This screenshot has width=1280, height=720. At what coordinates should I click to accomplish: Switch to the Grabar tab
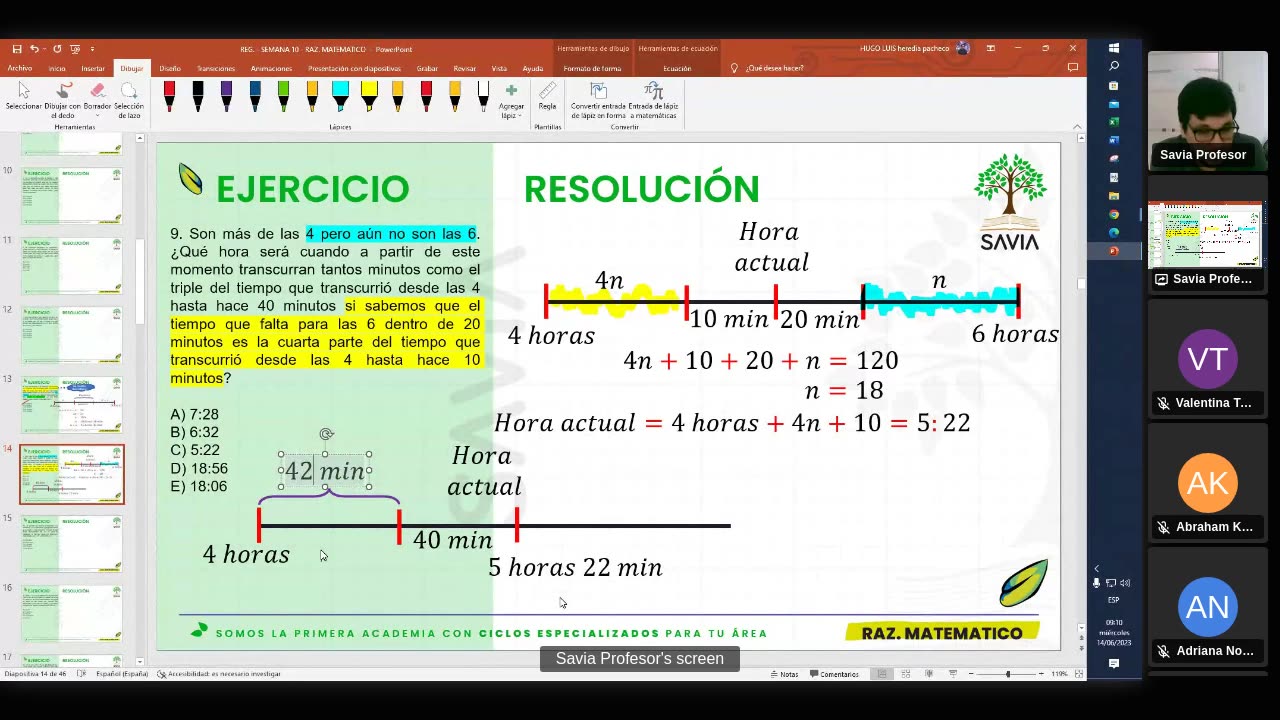[x=427, y=68]
